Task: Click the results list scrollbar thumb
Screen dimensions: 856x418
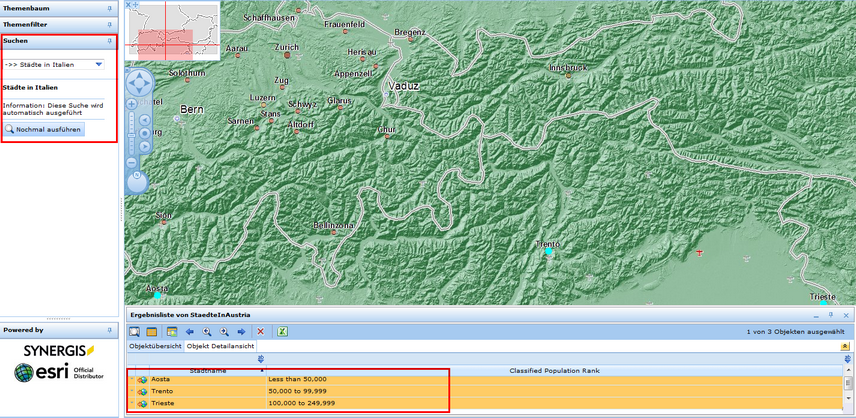Action: click(x=848, y=383)
